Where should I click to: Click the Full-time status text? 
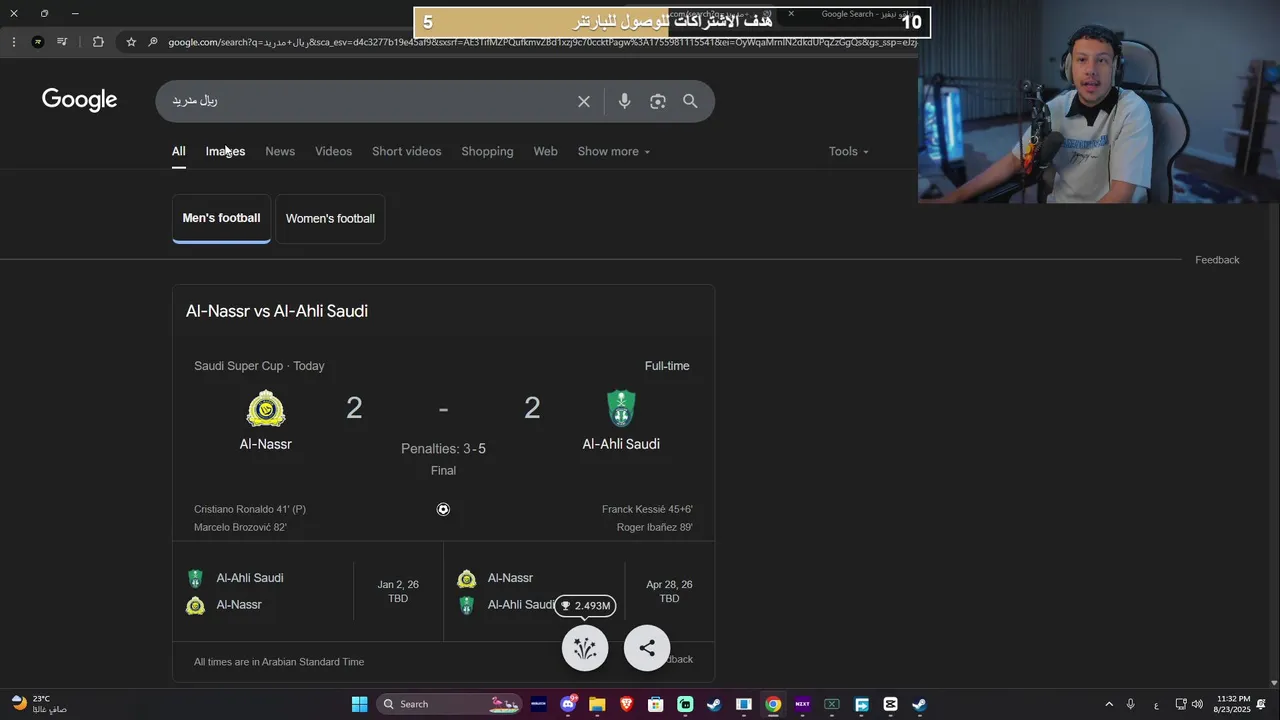tap(667, 366)
